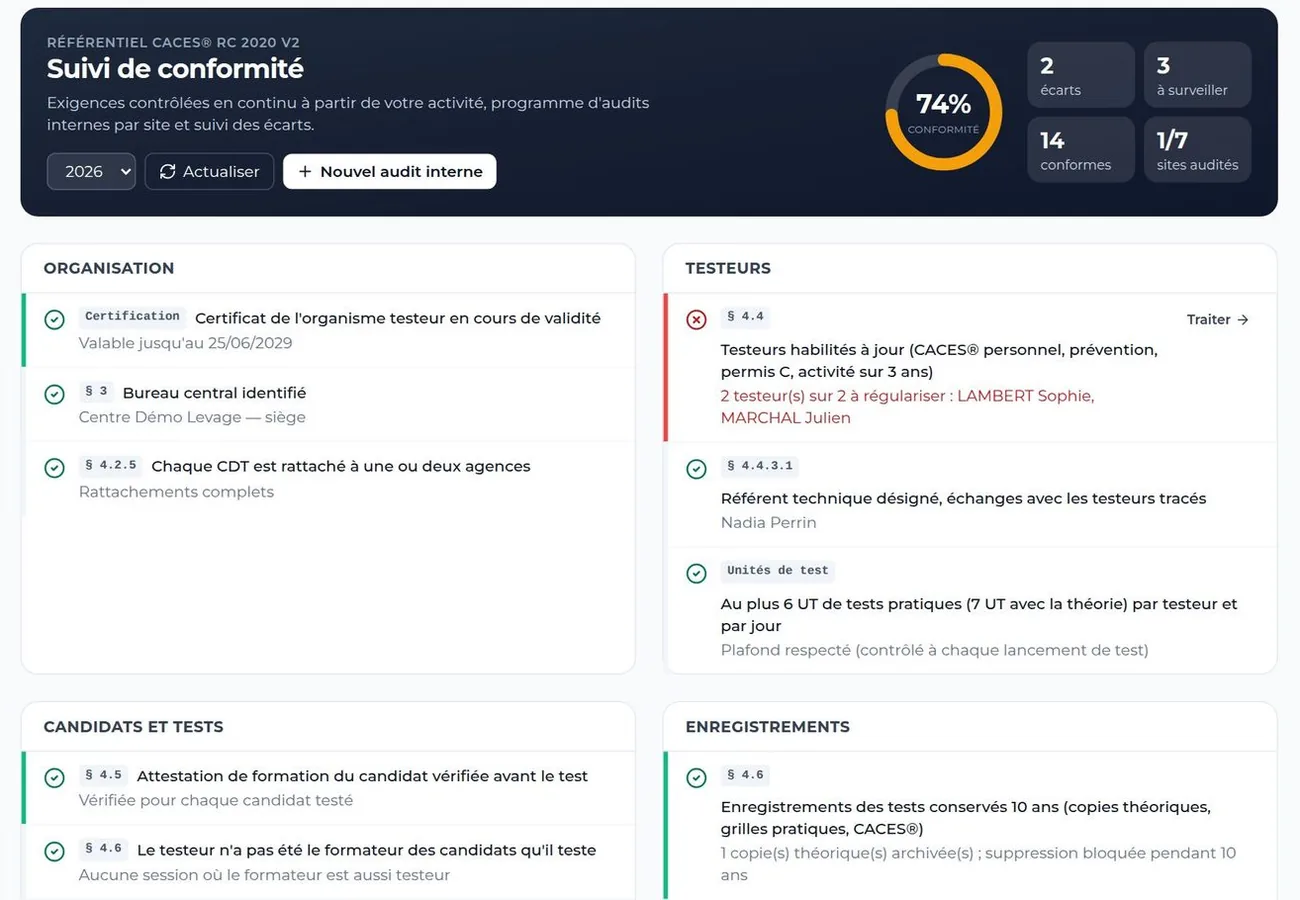1300x900 pixels.
Task: Click the check icon next to Bureau central identifié
Action: 55,395
